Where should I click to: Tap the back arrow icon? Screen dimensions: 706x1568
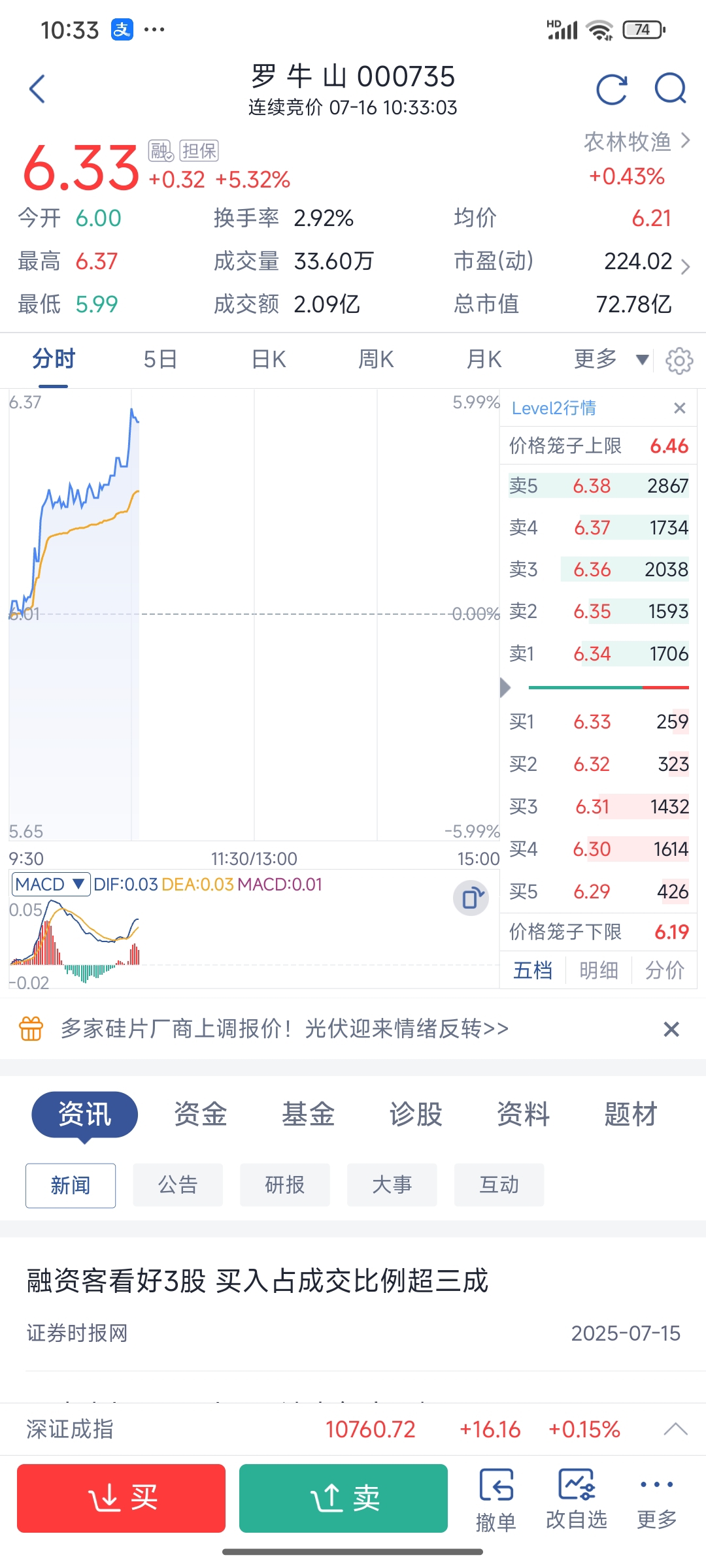(x=37, y=89)
